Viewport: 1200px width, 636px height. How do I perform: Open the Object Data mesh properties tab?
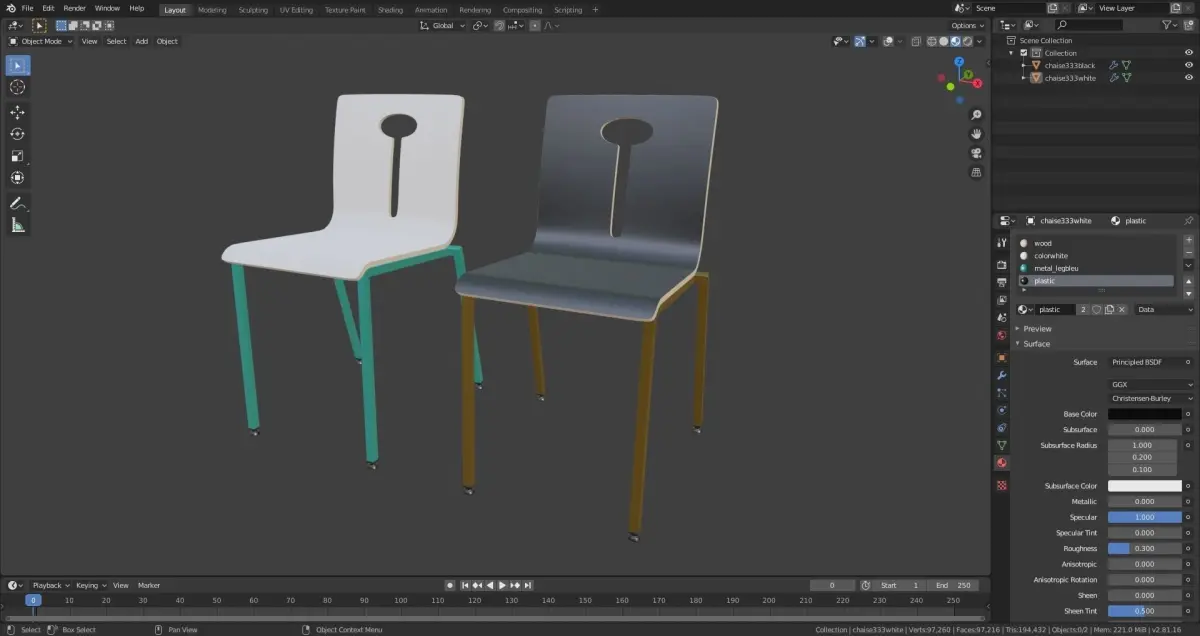[x=1001, y=445]
